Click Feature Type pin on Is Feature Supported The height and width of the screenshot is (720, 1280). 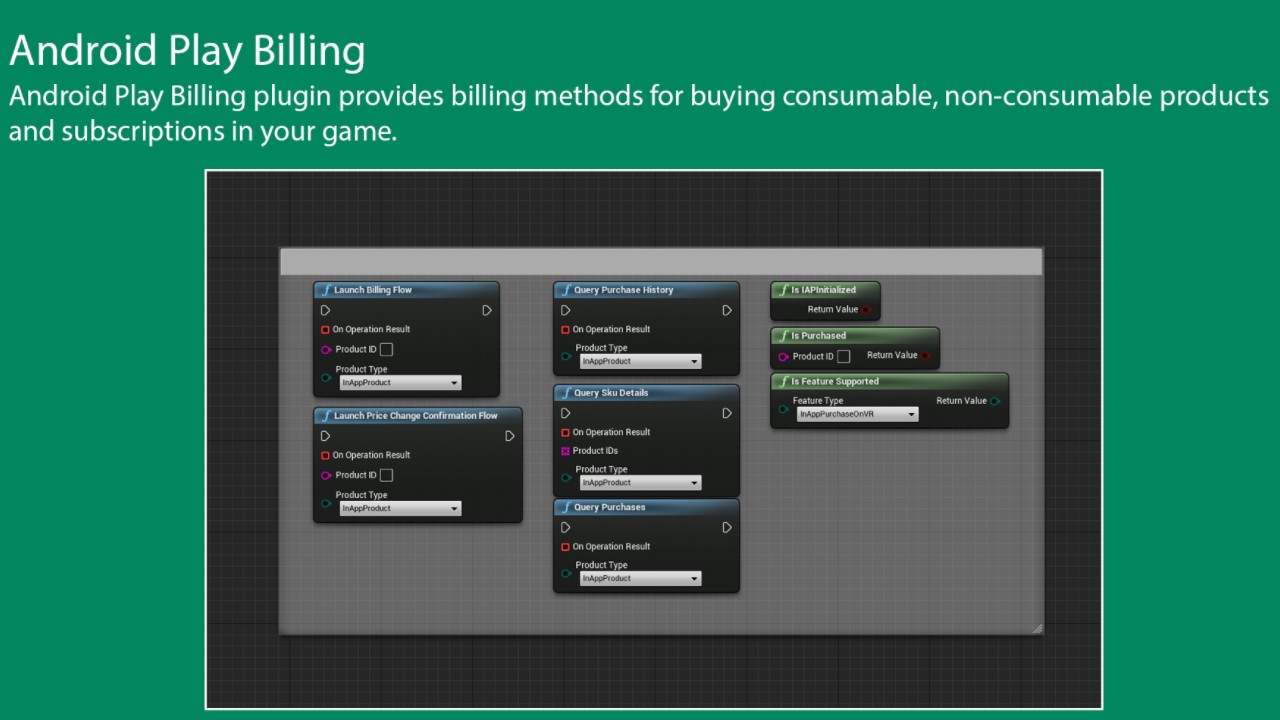pos(783,409)
